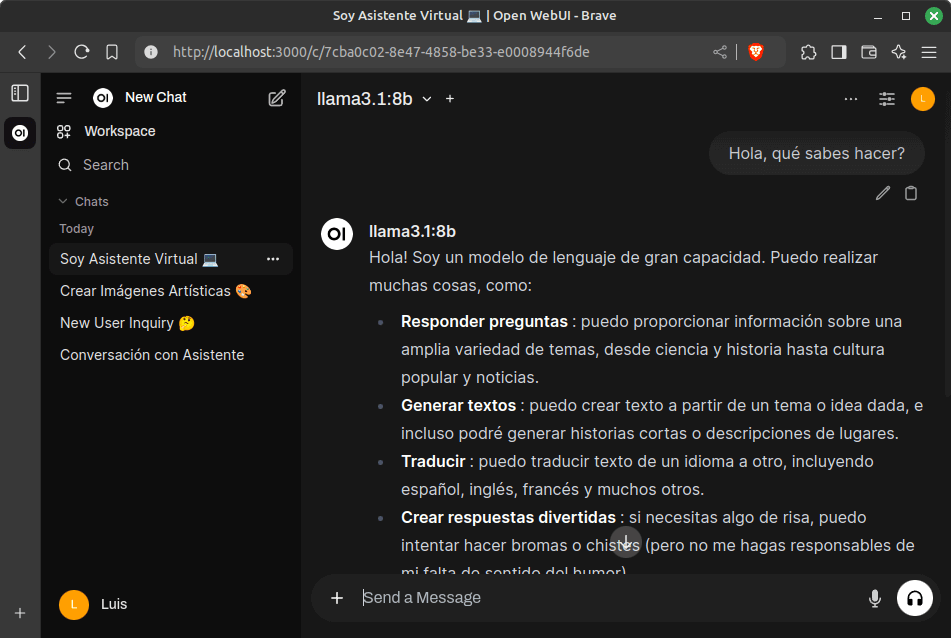Click the Send a Message input field
Image resolution: width=951 pixels, height=638 pixels.
600,598
